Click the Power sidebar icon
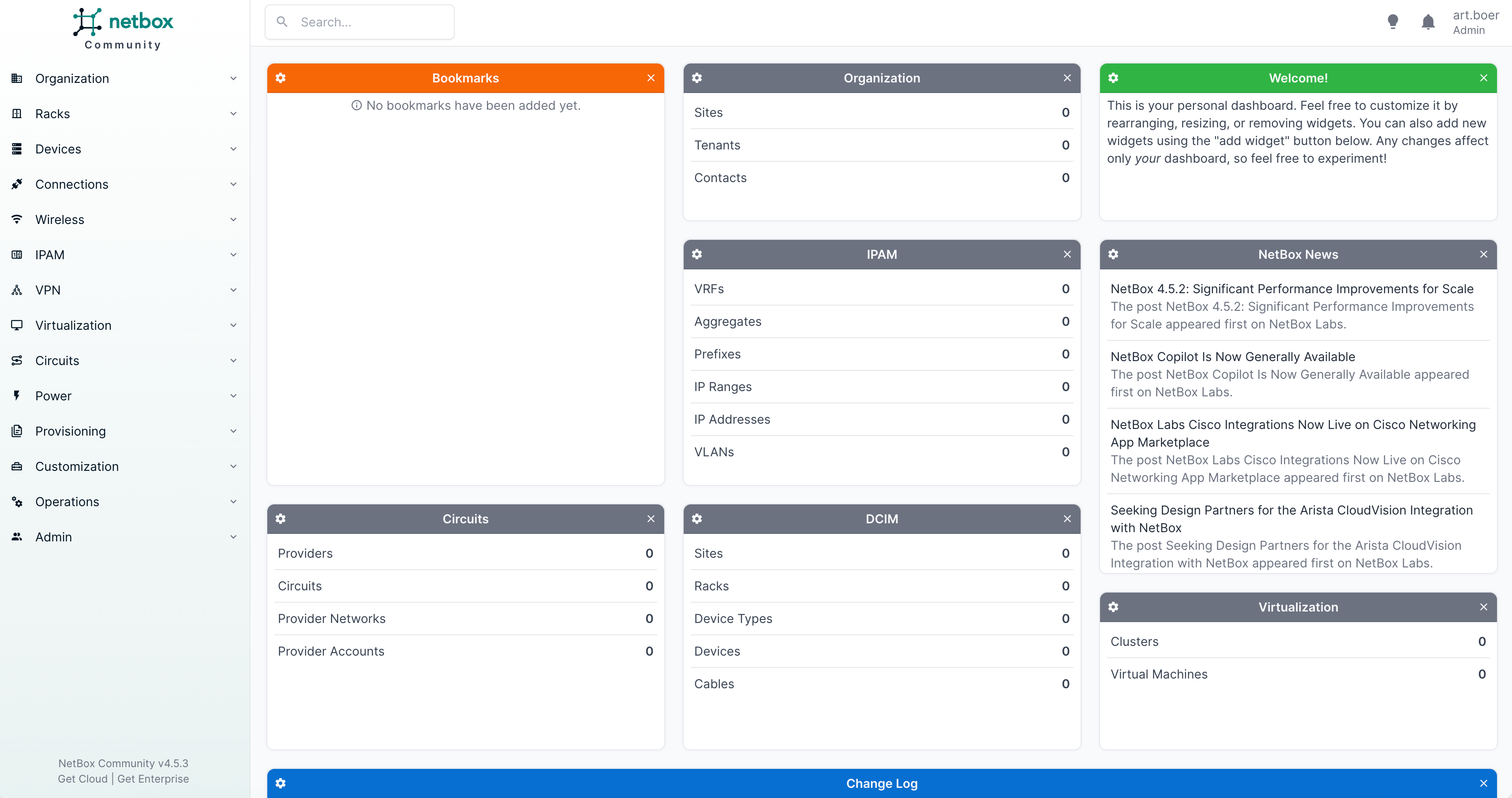The image size is (1512, 798). [16, 395]
